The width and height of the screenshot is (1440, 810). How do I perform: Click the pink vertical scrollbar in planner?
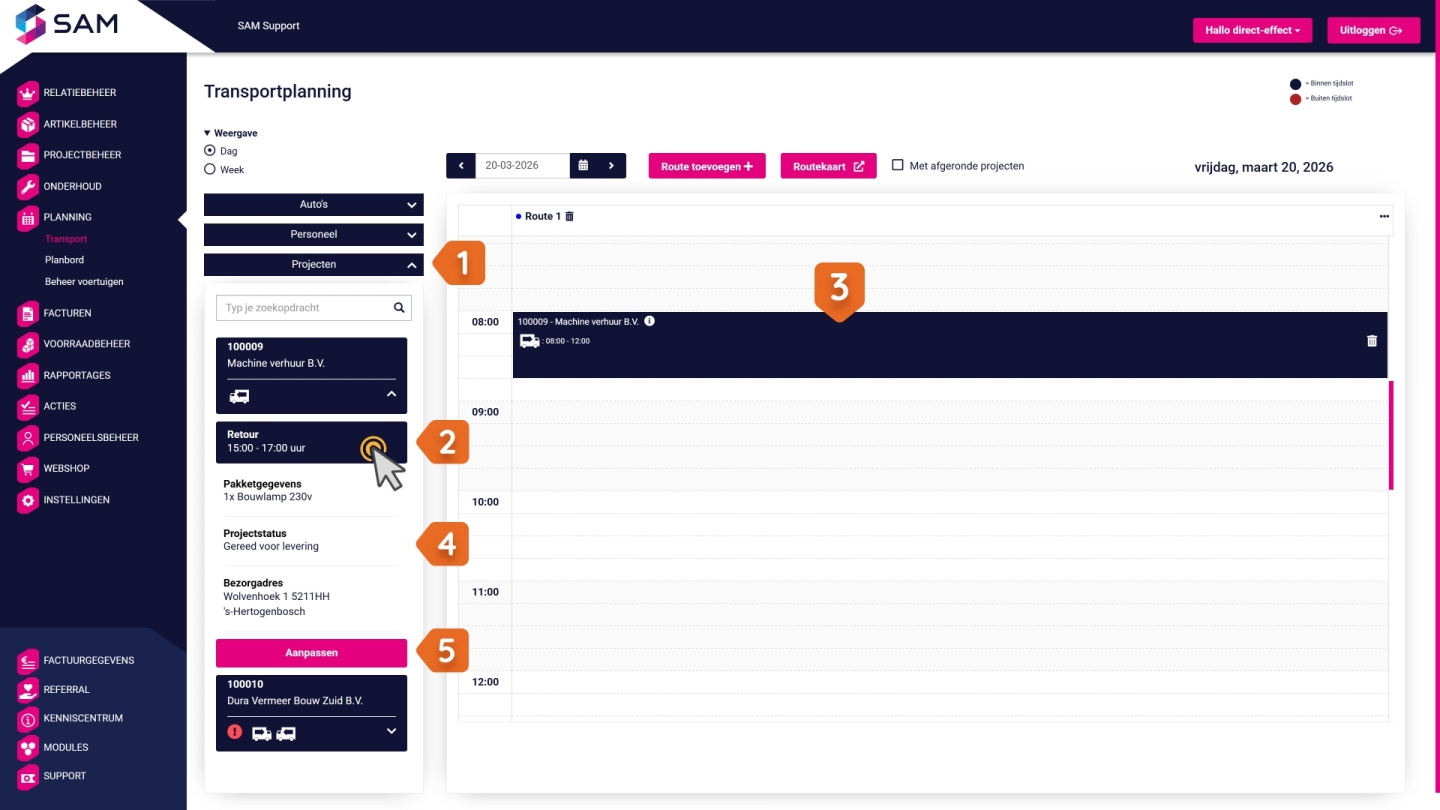coord(1390,435)
